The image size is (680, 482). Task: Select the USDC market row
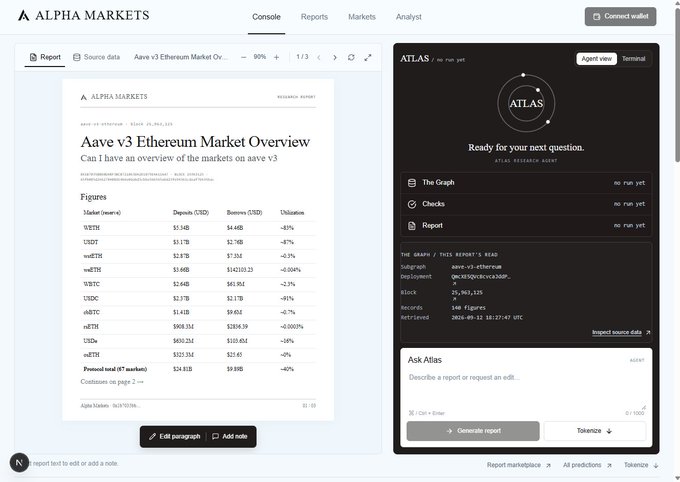click(198, 298)
